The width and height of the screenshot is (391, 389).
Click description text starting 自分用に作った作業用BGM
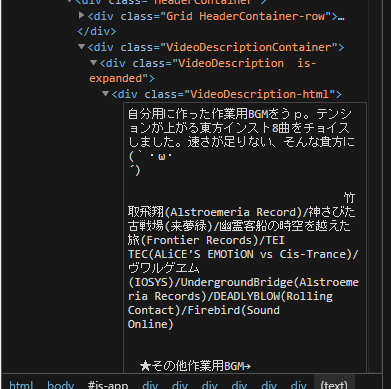pyautogui.click(x=240, y=114)
